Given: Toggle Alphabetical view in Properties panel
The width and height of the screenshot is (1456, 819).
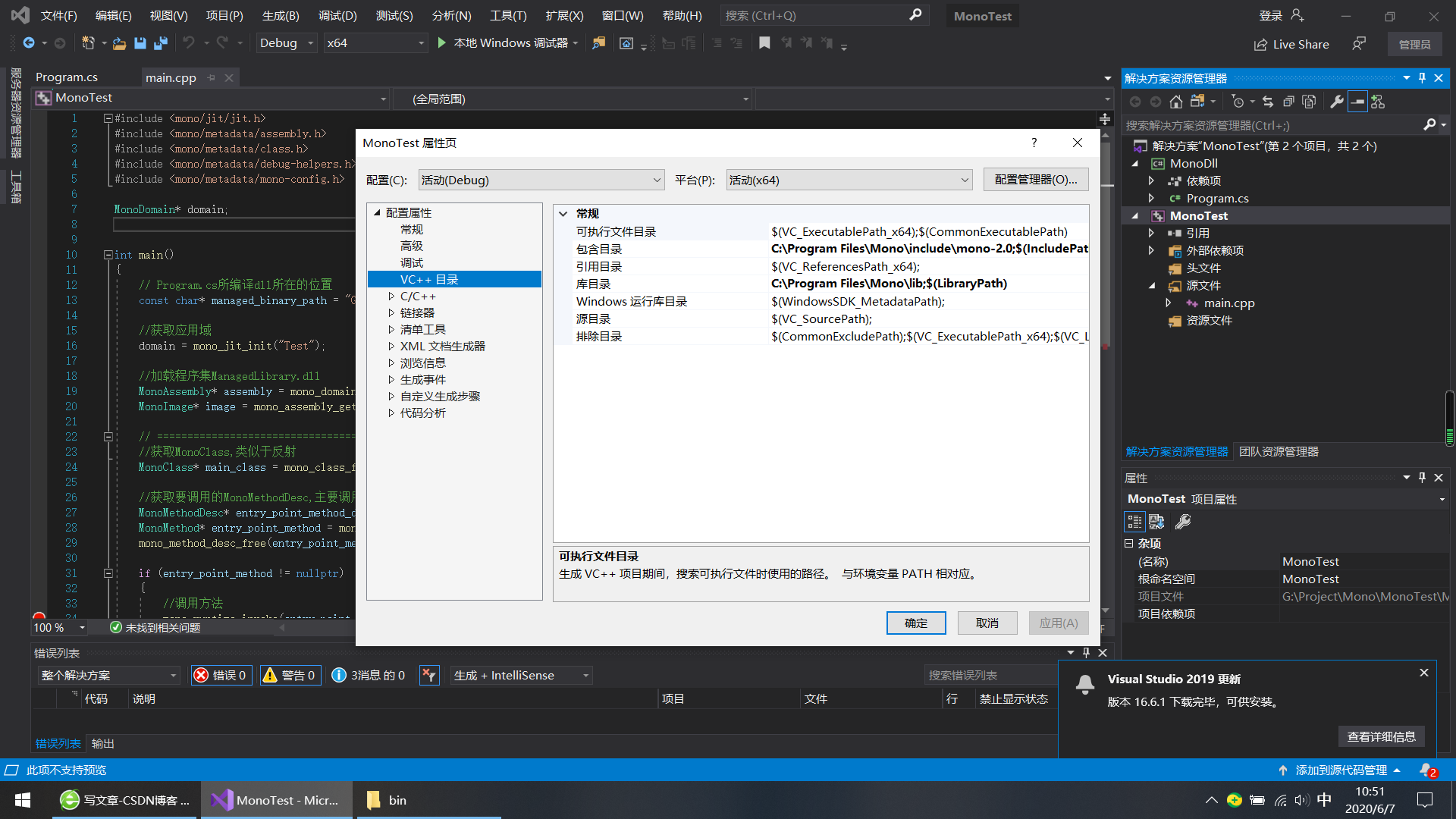Looking at the screenshot, I should click(1156, 522).
